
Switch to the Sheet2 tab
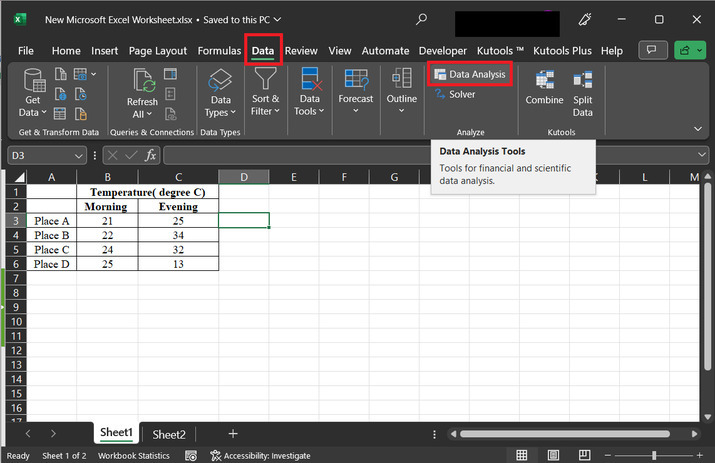168,434
